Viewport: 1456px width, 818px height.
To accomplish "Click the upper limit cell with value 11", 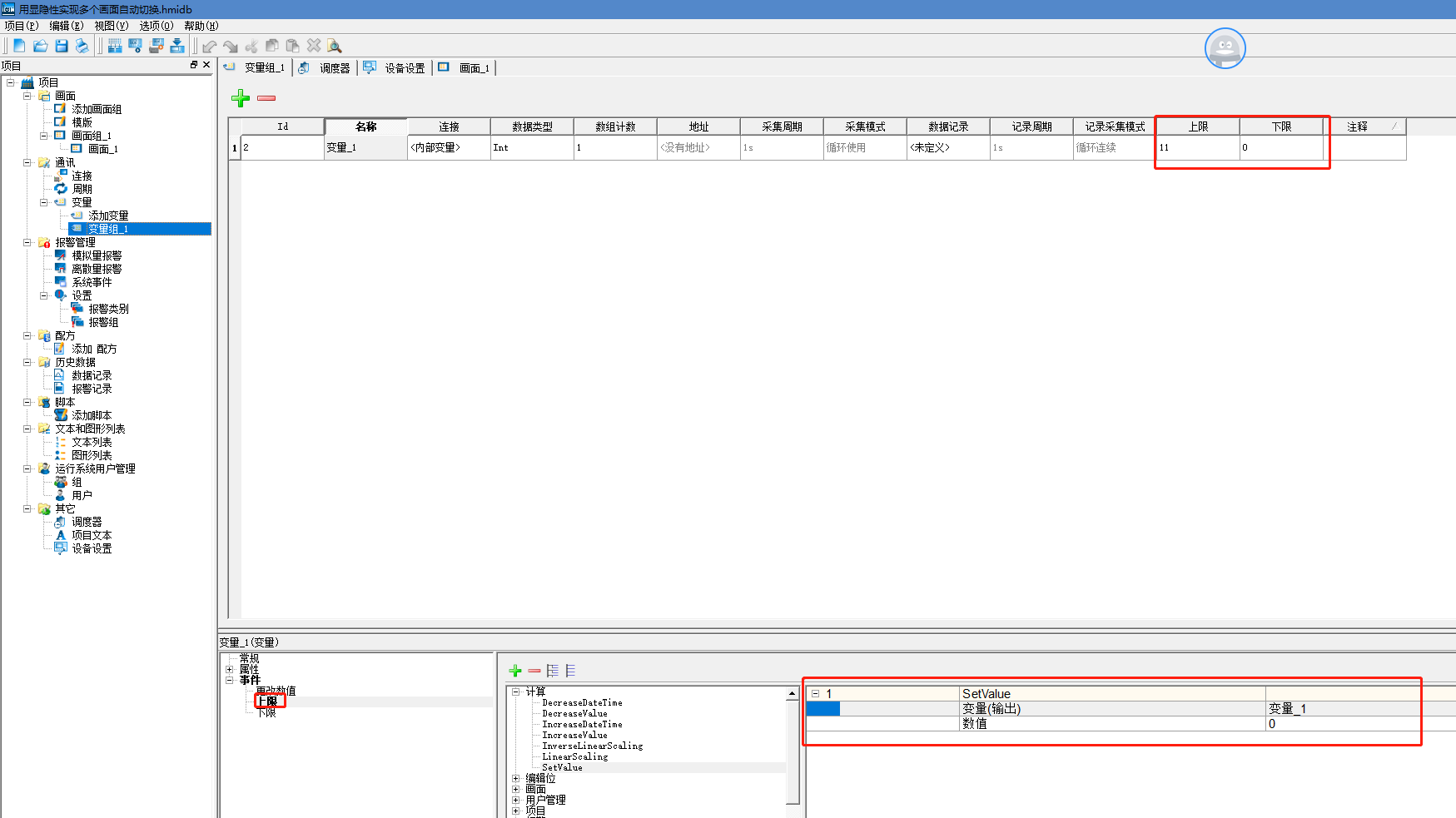I will tap(1198, 147).
